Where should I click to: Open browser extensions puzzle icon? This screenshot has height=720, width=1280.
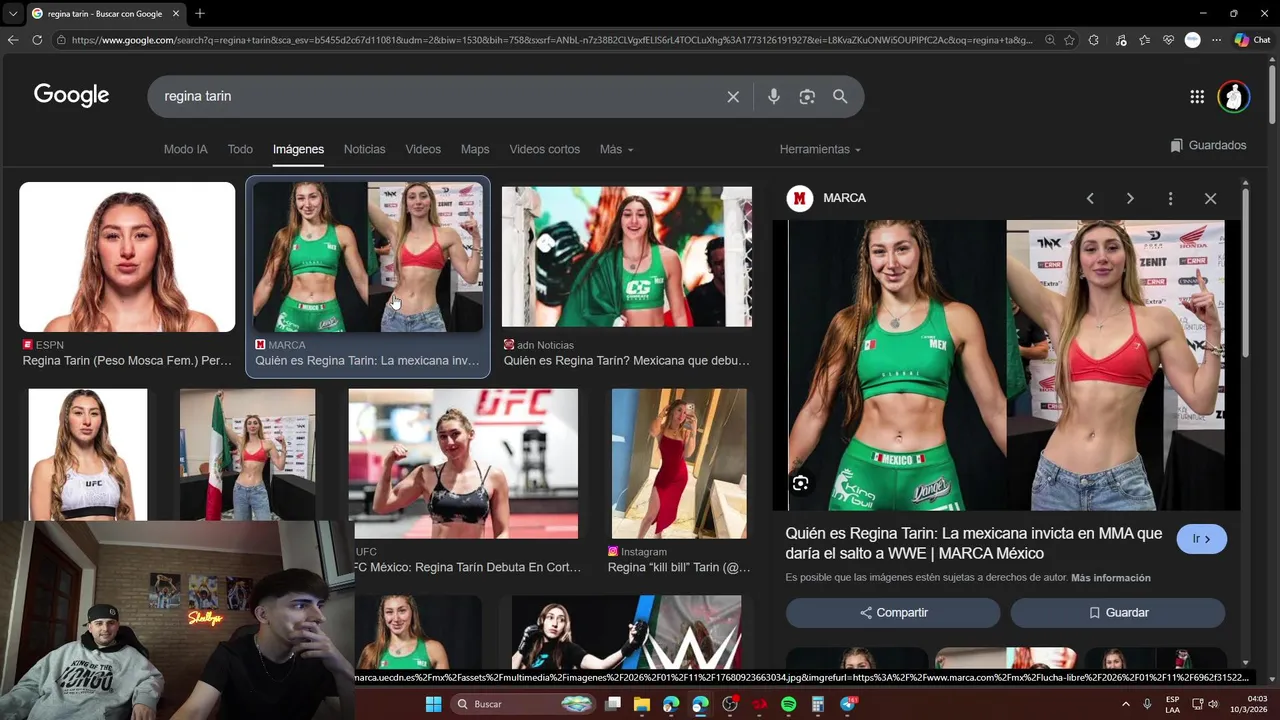pos(1093,40)
